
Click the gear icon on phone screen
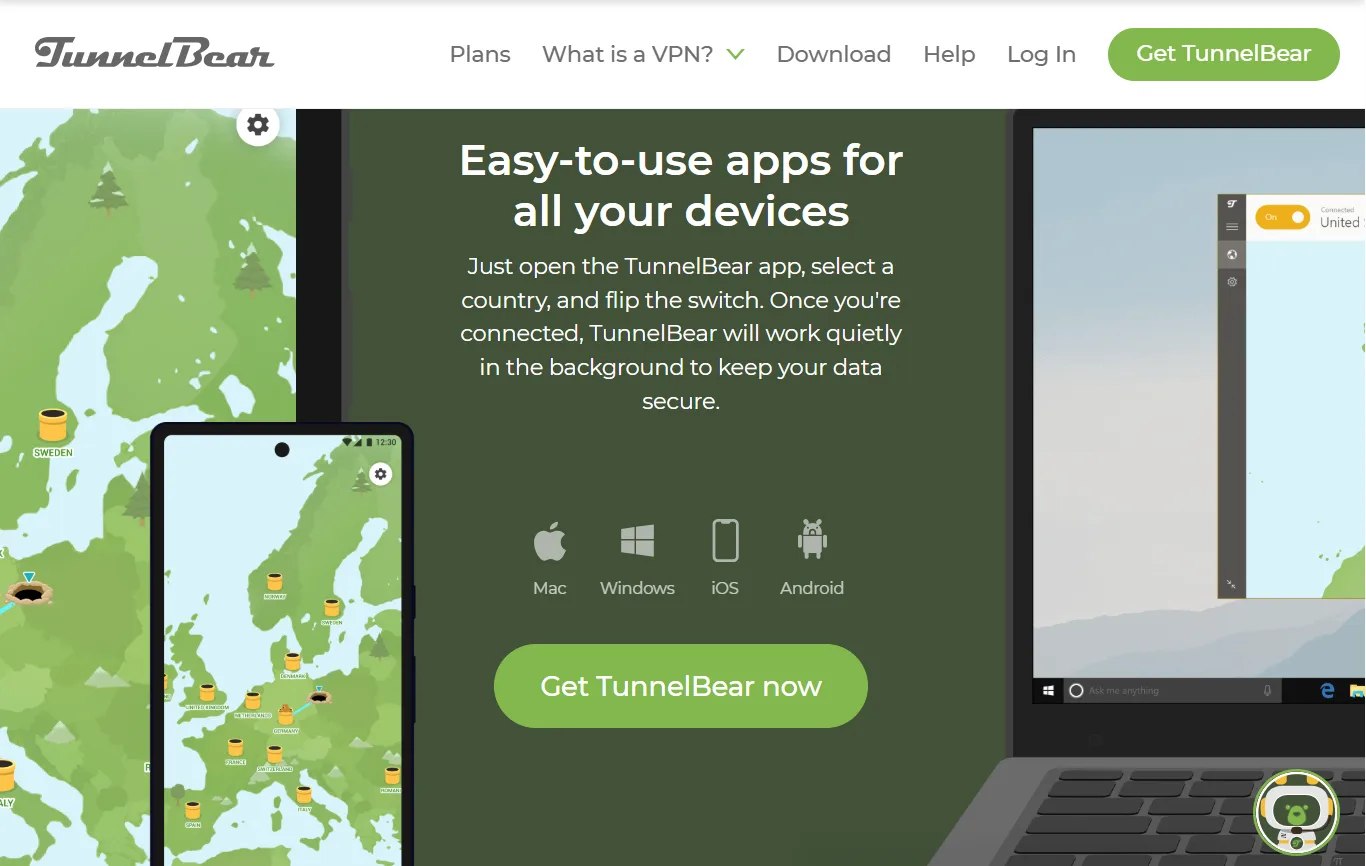coord(380,474)
